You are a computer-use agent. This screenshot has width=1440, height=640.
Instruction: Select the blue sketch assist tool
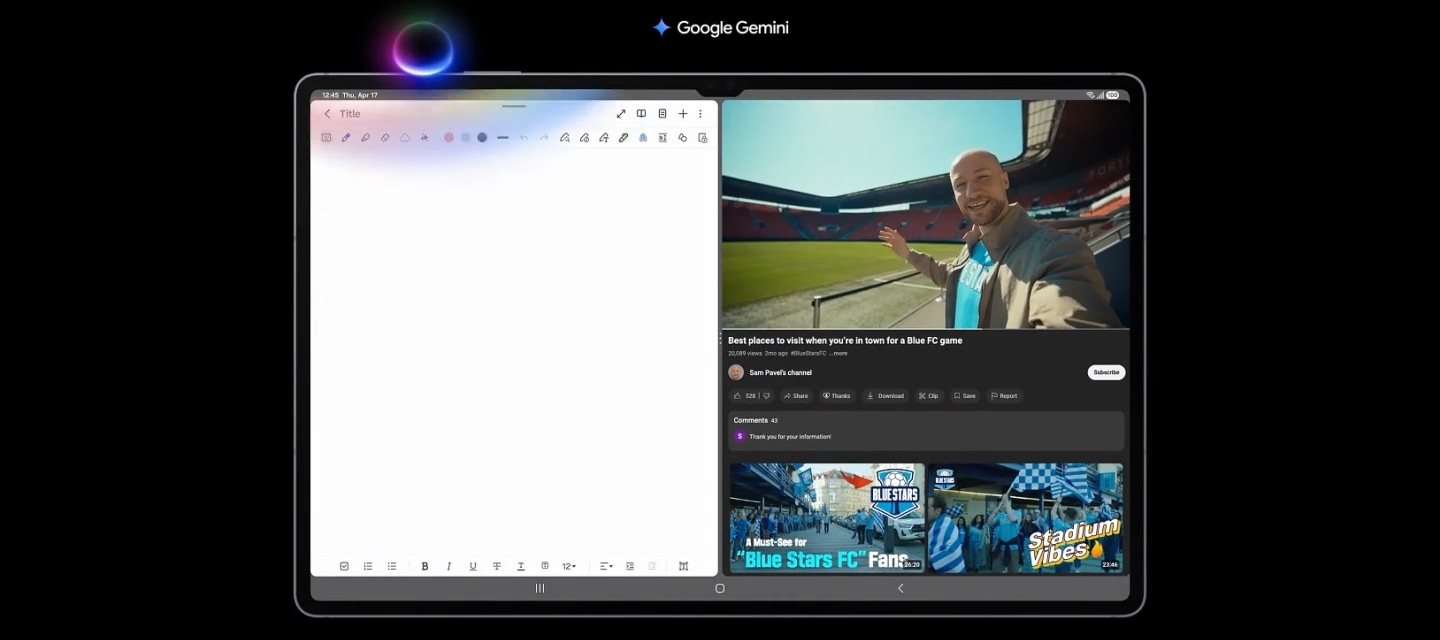[x=643, y=138]
